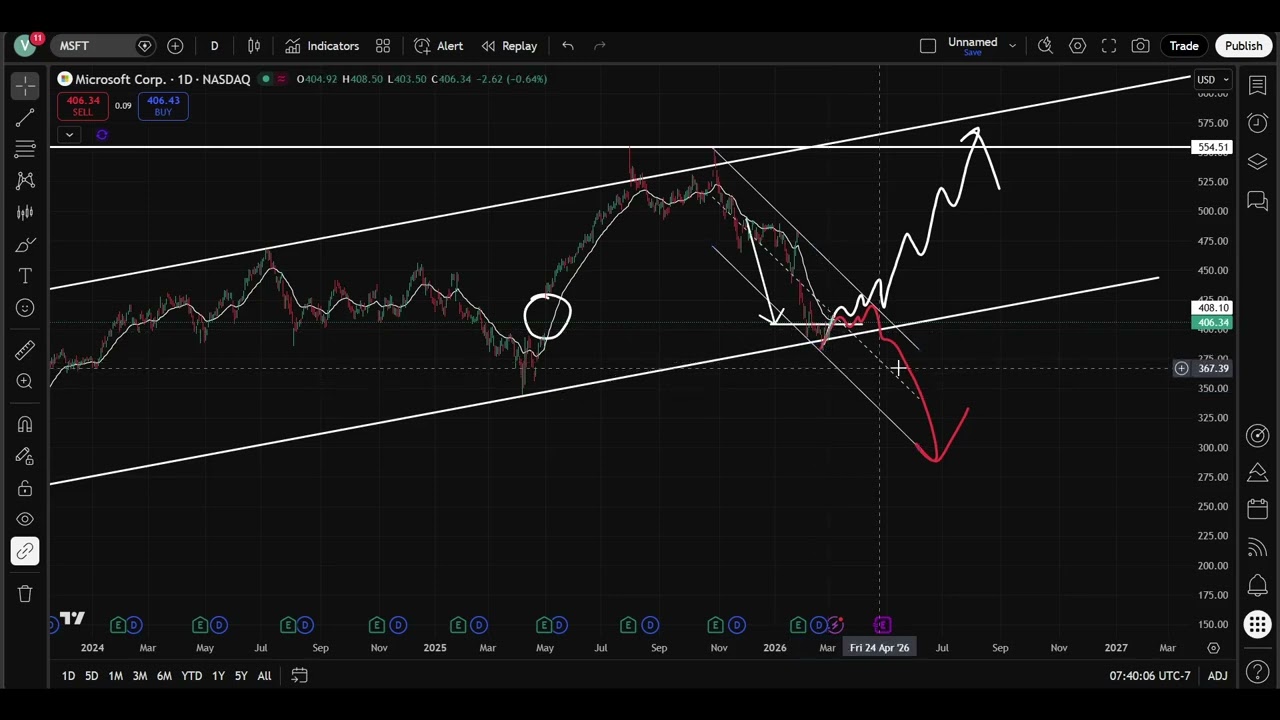The width and height of the screenshot is (1280, 720).
Task: Toggle the drawing sync link icon
Action: pos(25,551)
